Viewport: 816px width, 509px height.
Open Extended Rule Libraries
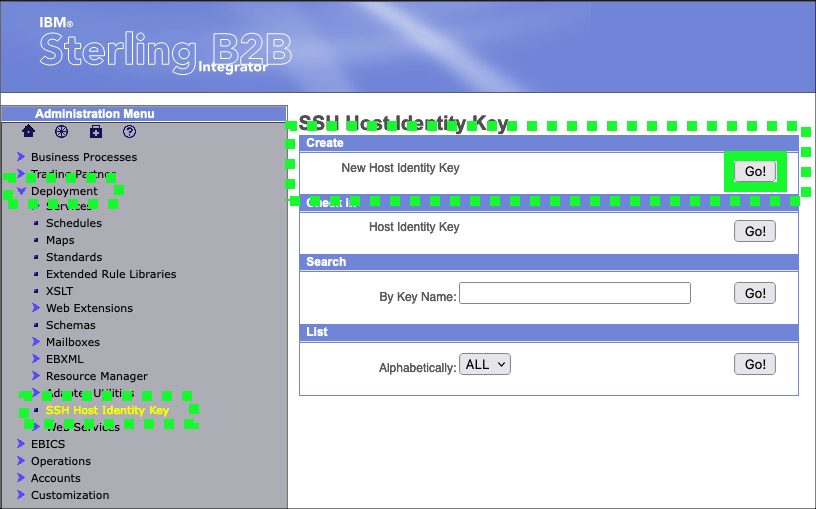(111, 274)
